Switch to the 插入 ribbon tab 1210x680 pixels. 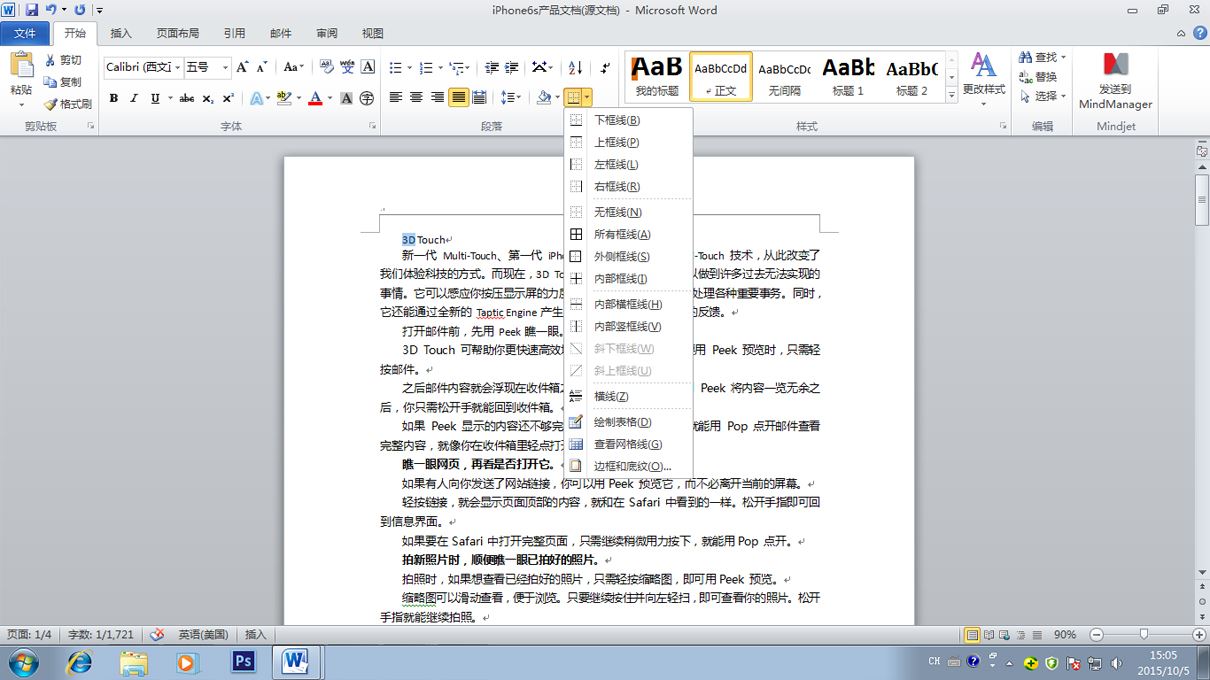click(x=121, y=33)
